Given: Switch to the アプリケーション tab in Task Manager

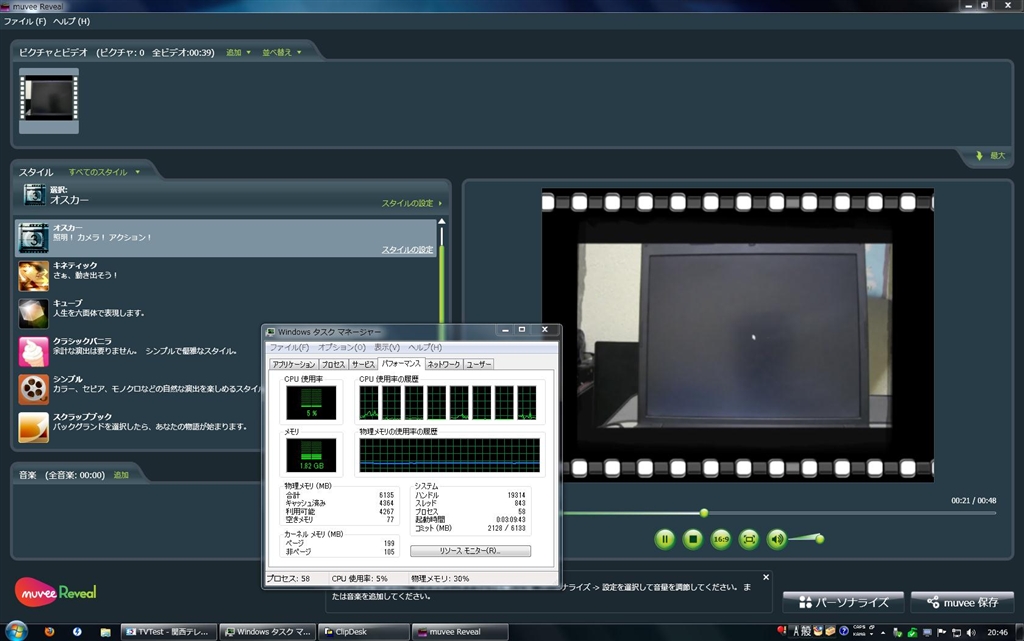Looking at the screenshot, I should click(x=294, y=364).
